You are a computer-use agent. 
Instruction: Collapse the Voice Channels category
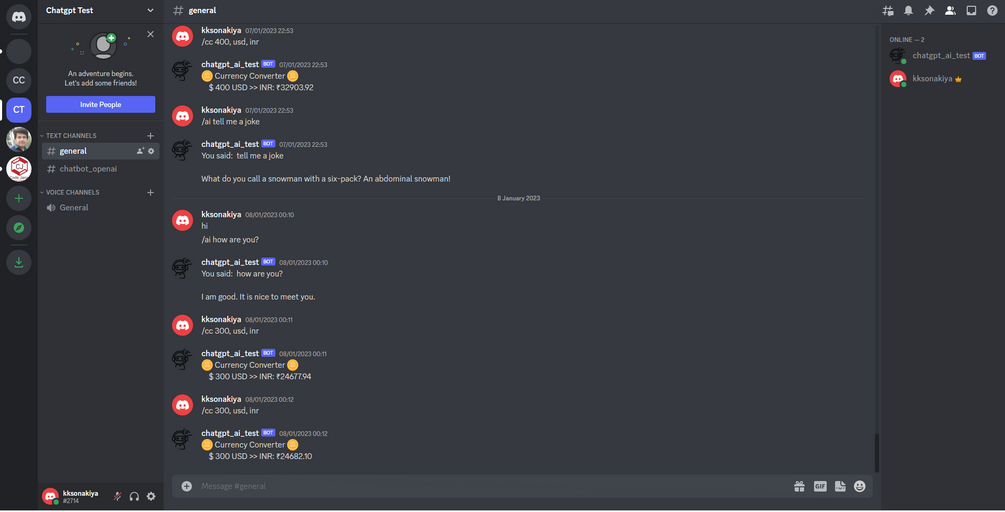pos(70,192)
